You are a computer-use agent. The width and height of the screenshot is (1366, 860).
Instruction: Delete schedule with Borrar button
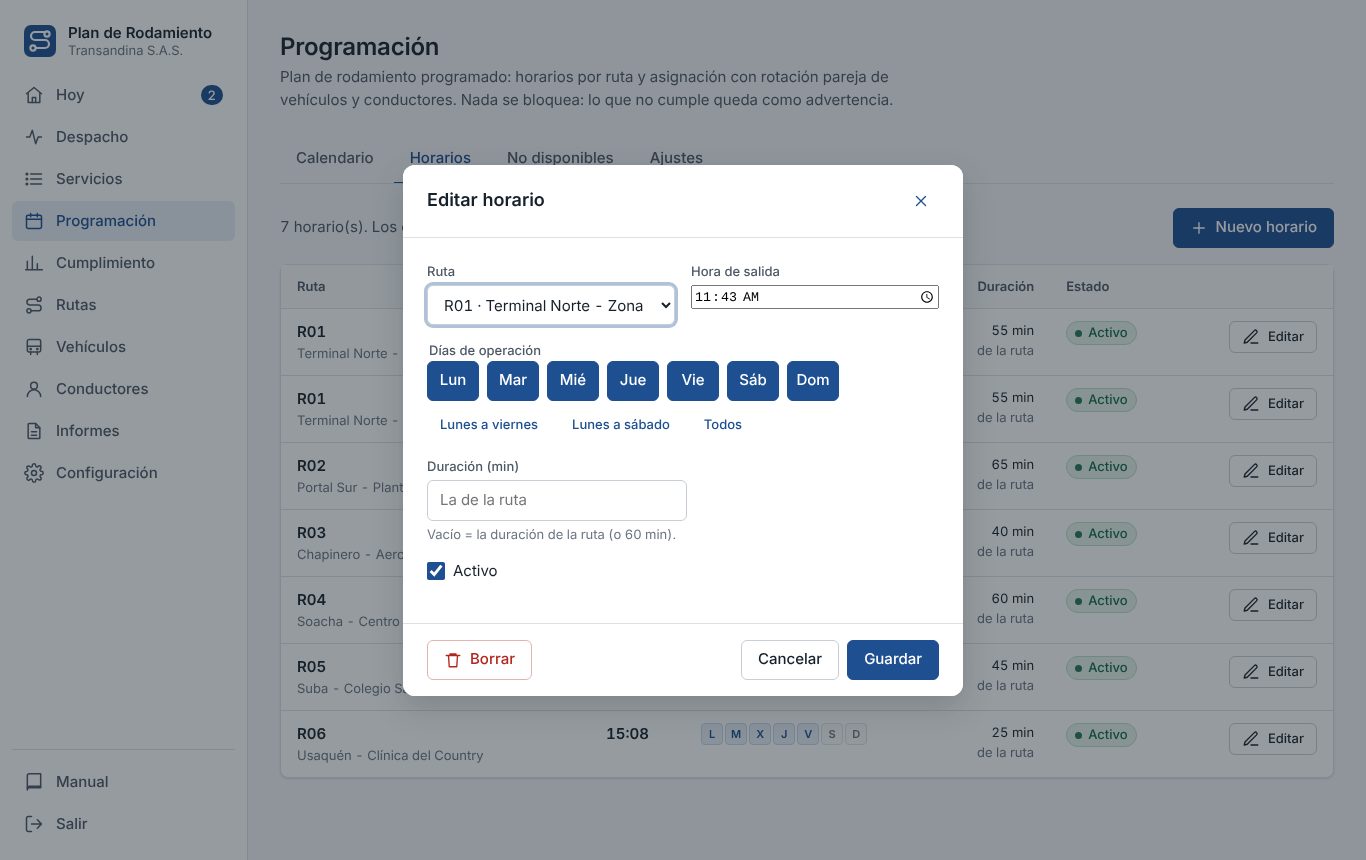(479, 660)
